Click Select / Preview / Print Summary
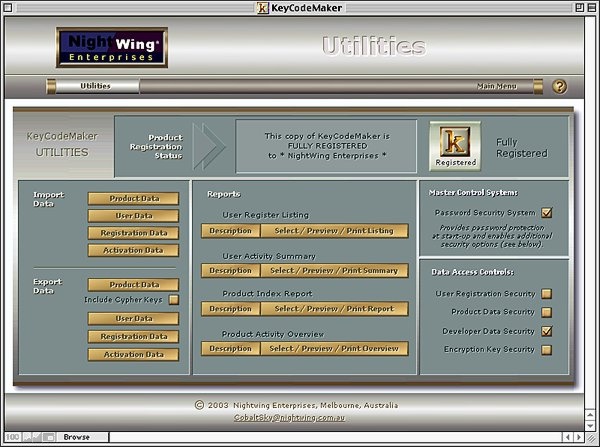 (334, 271)
